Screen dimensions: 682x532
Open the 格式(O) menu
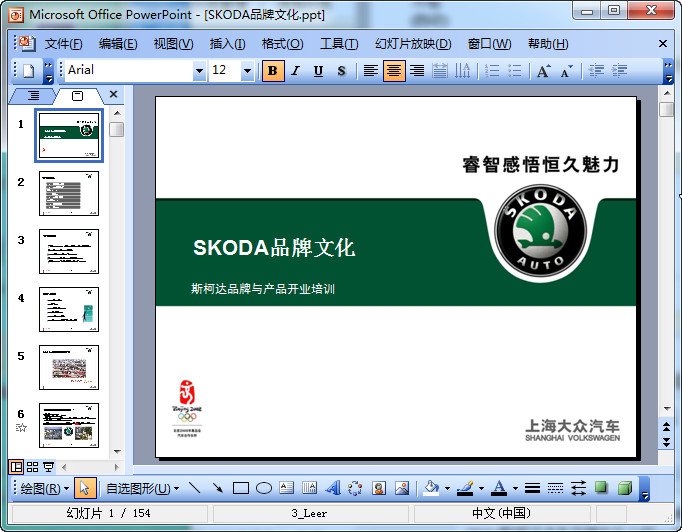pos(283,44)
